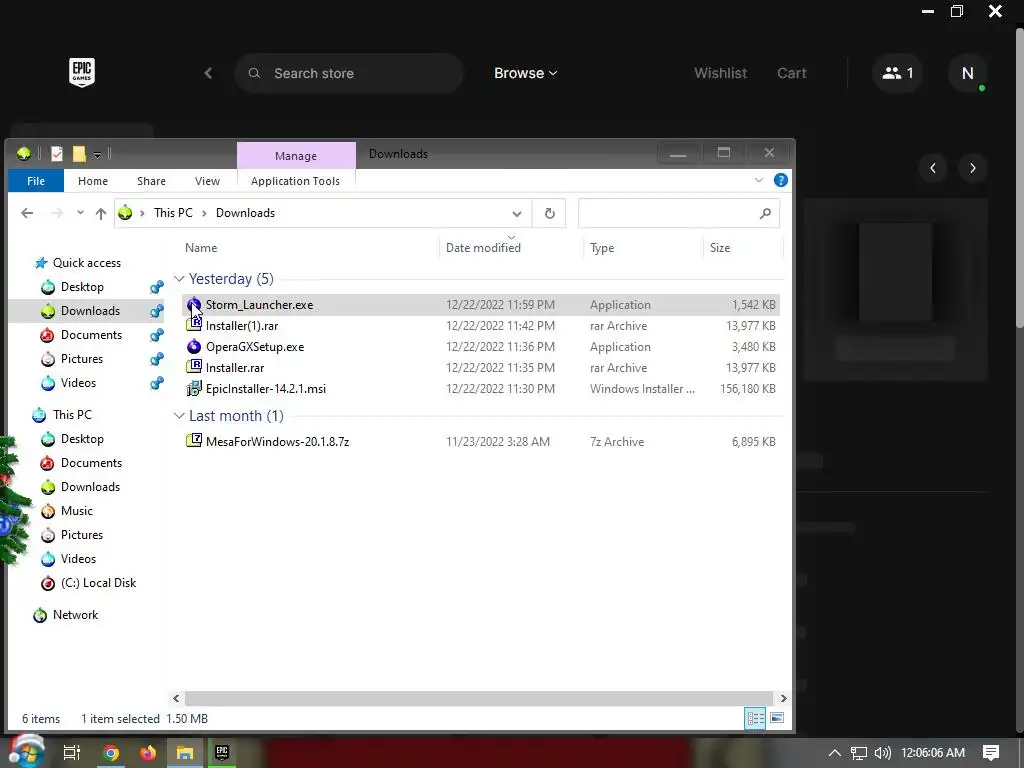The image size is (1024, 768).
Task: Select Installer(1).rar file
Action: [x=480, y=326]
